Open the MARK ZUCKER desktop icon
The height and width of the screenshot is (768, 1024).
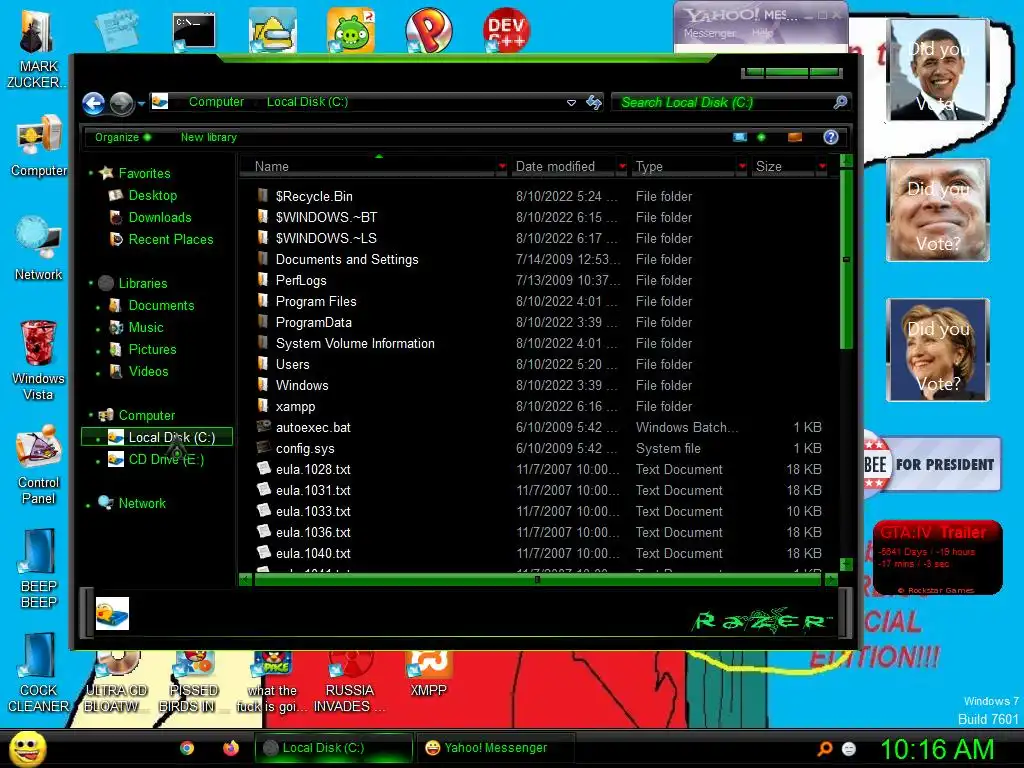[x=37, y=50]
